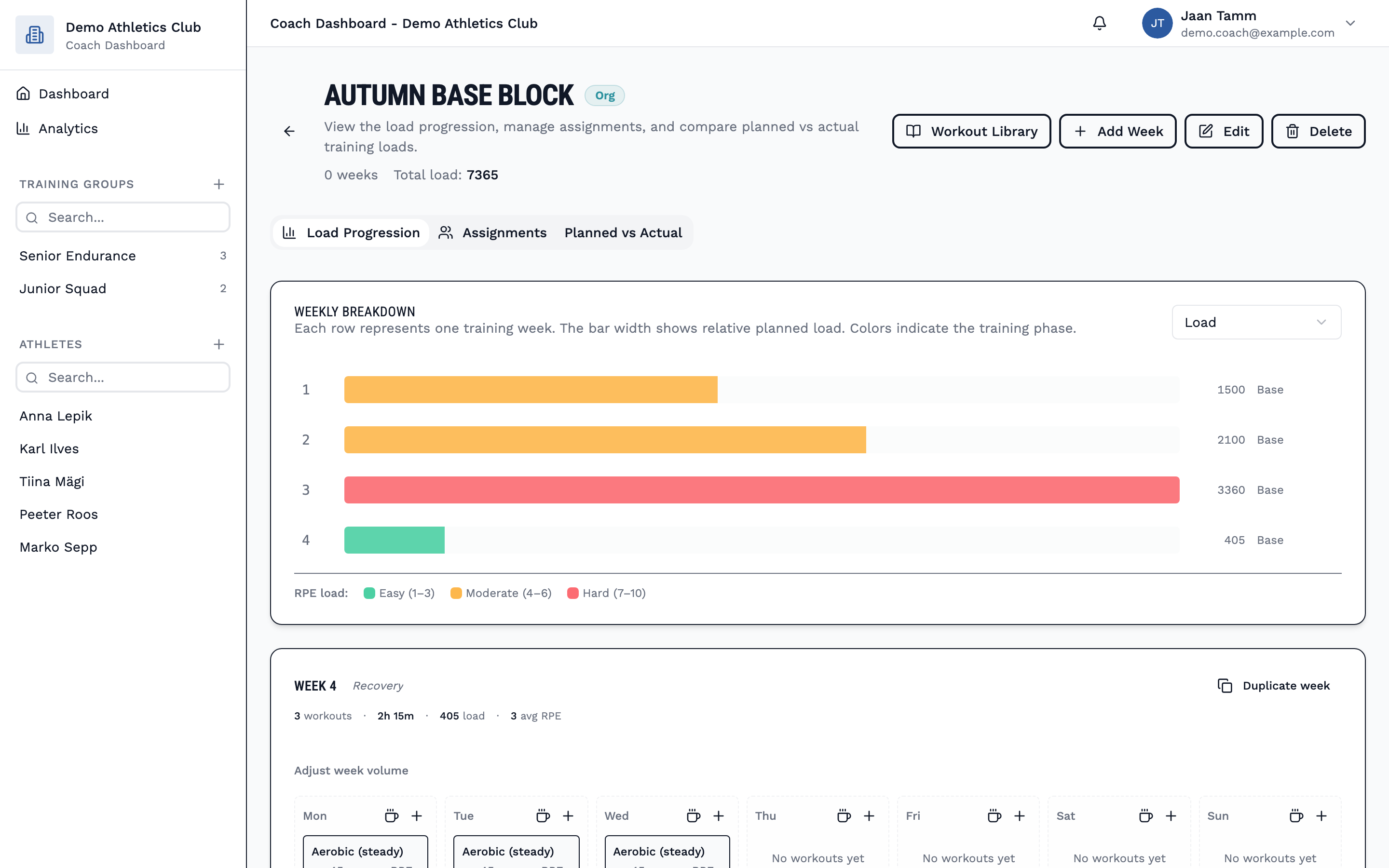
Task: Open Analytics in the sidebar
Action: click(x=123, y=129)
